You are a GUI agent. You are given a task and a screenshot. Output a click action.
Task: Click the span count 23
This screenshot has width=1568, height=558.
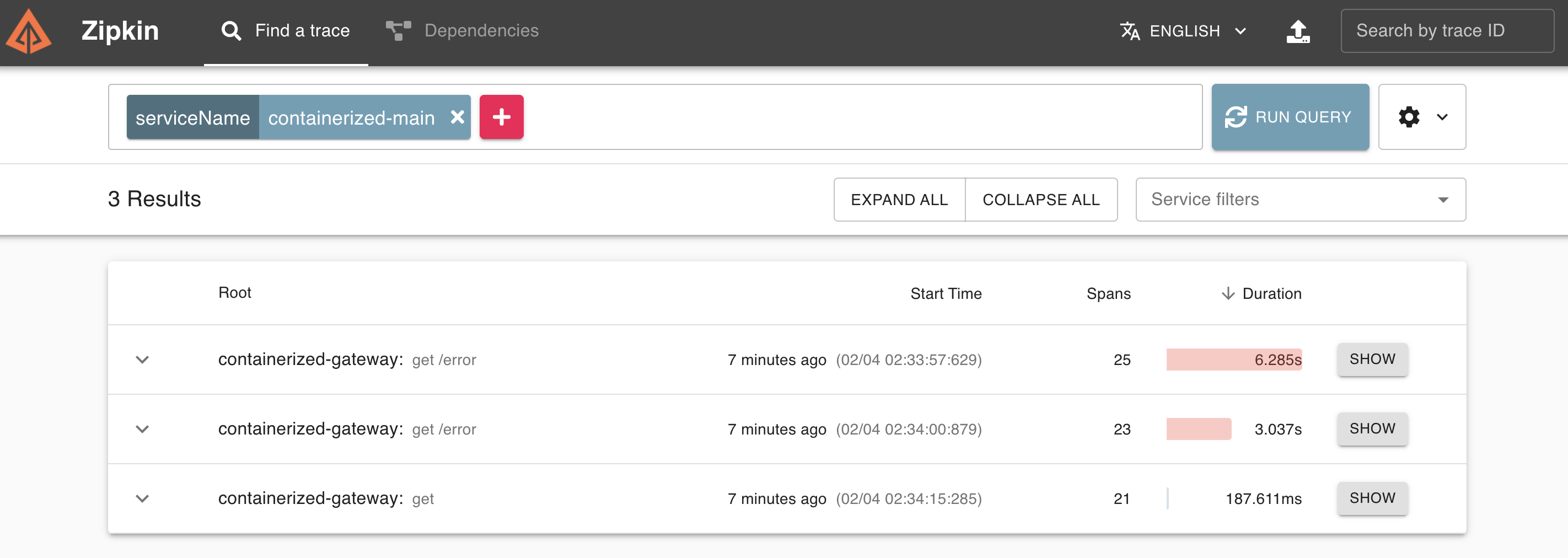(1122, 429)
